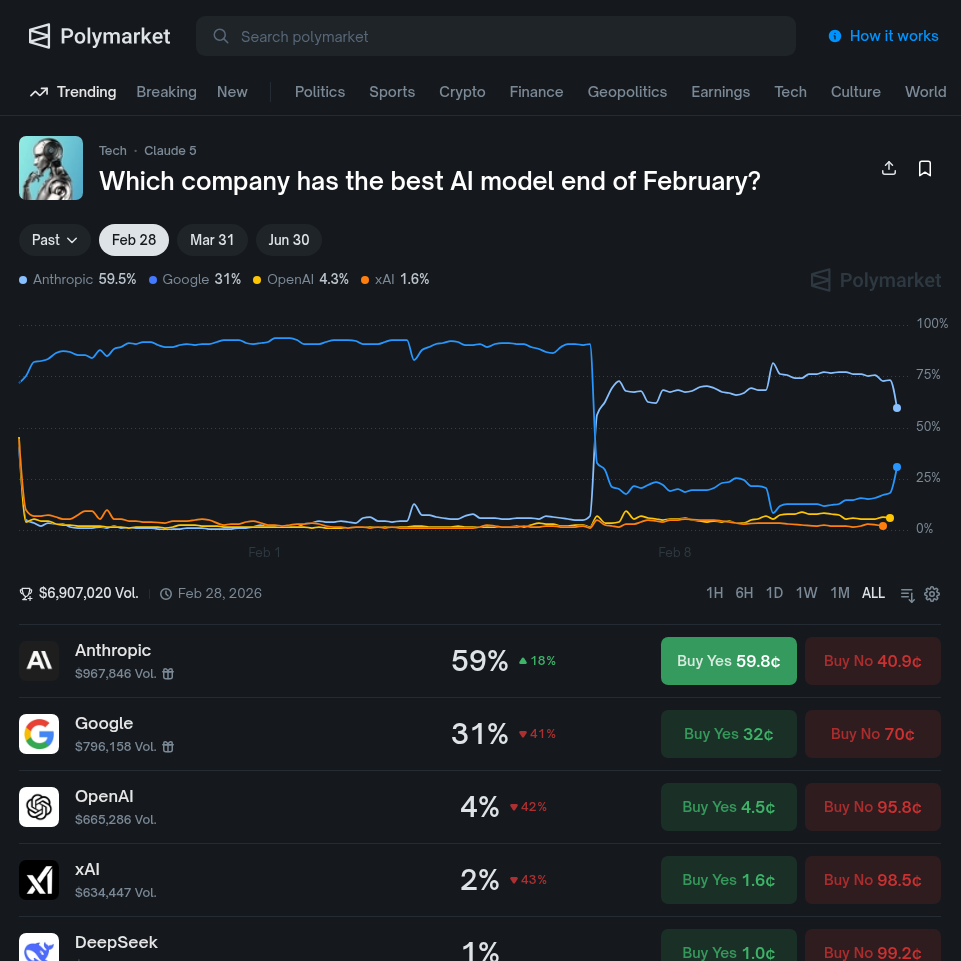Switch chart range to 1M
Screen dimensions: 961x961
840,593
